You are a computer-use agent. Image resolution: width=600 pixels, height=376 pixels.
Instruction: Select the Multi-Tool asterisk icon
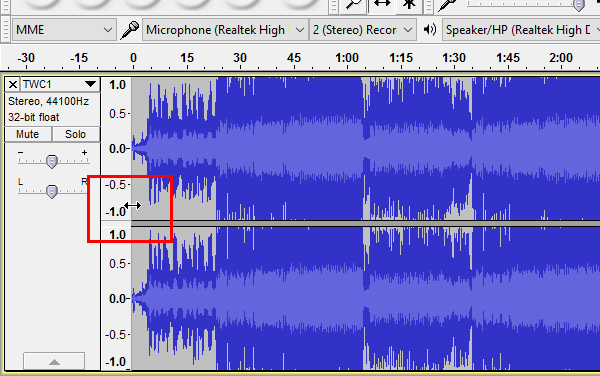(x=409, y=5)
